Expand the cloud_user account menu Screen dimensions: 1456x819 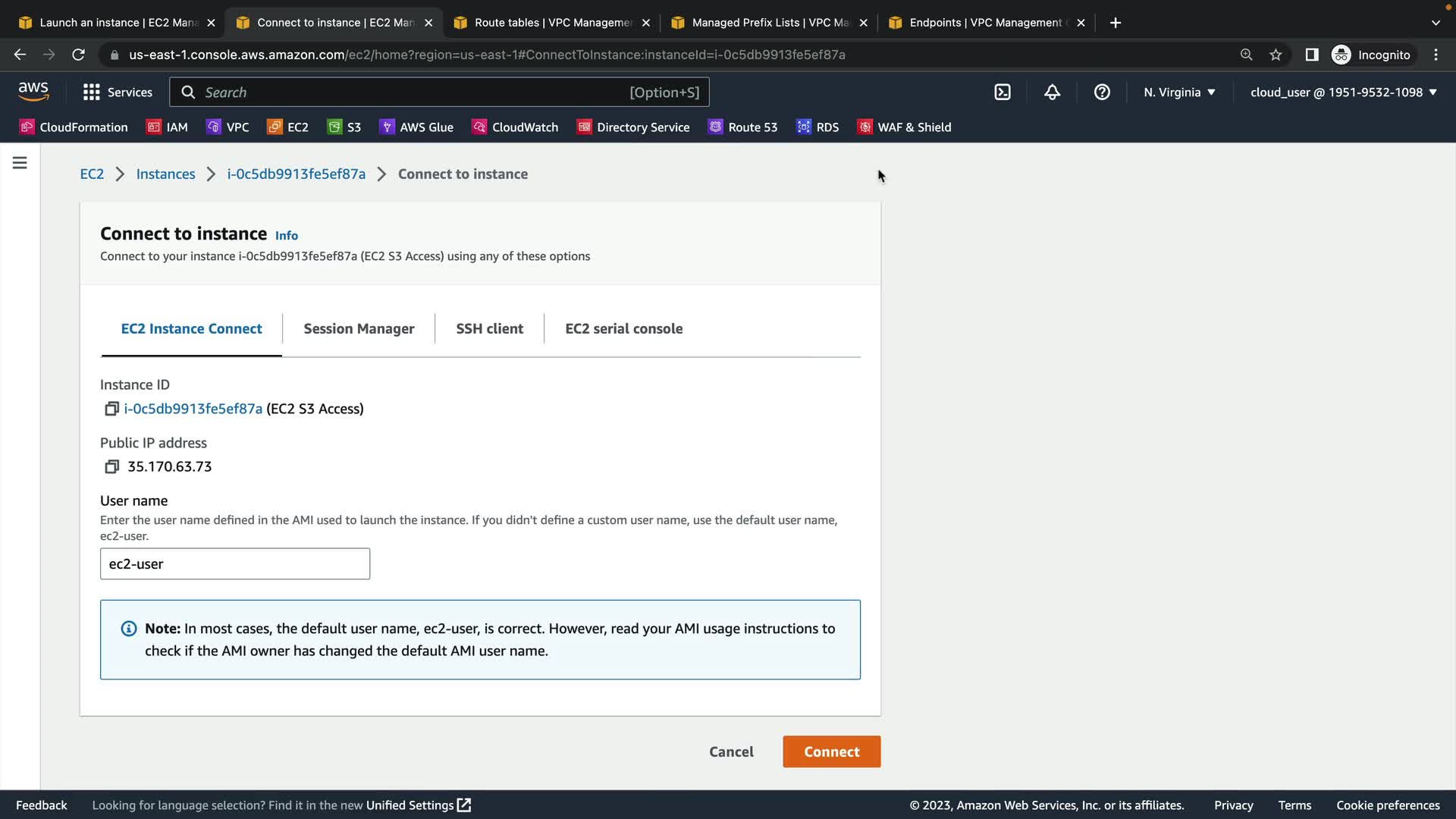click(x=1343, y=93)
